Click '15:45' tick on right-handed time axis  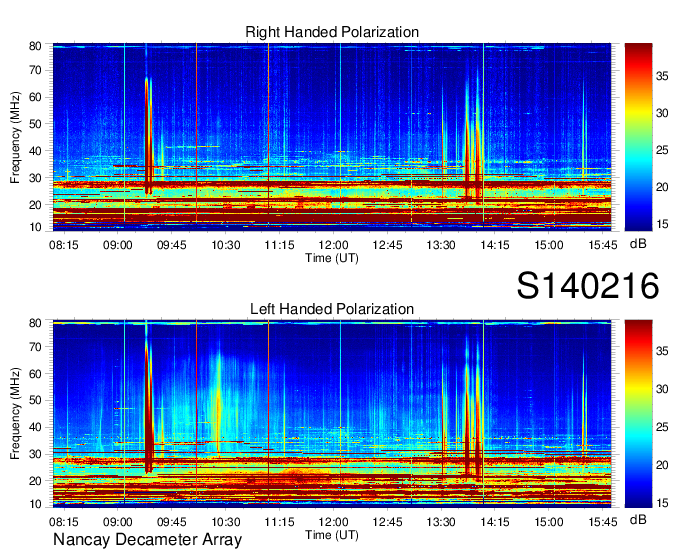tap(603, 245)
